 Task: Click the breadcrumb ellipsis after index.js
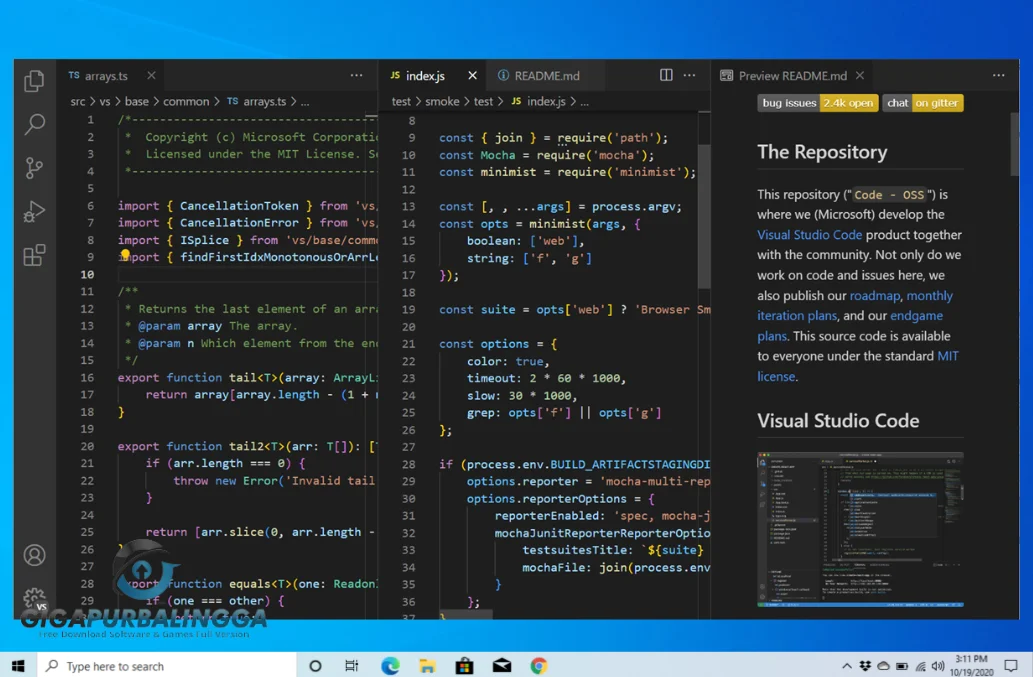(x=584, y=101)
